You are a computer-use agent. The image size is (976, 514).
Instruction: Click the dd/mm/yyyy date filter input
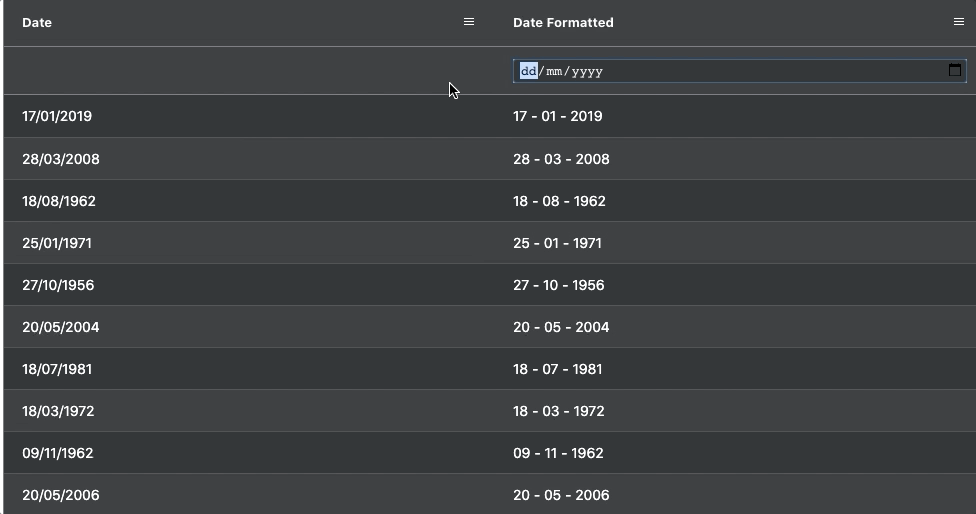(x=739, y=71)
